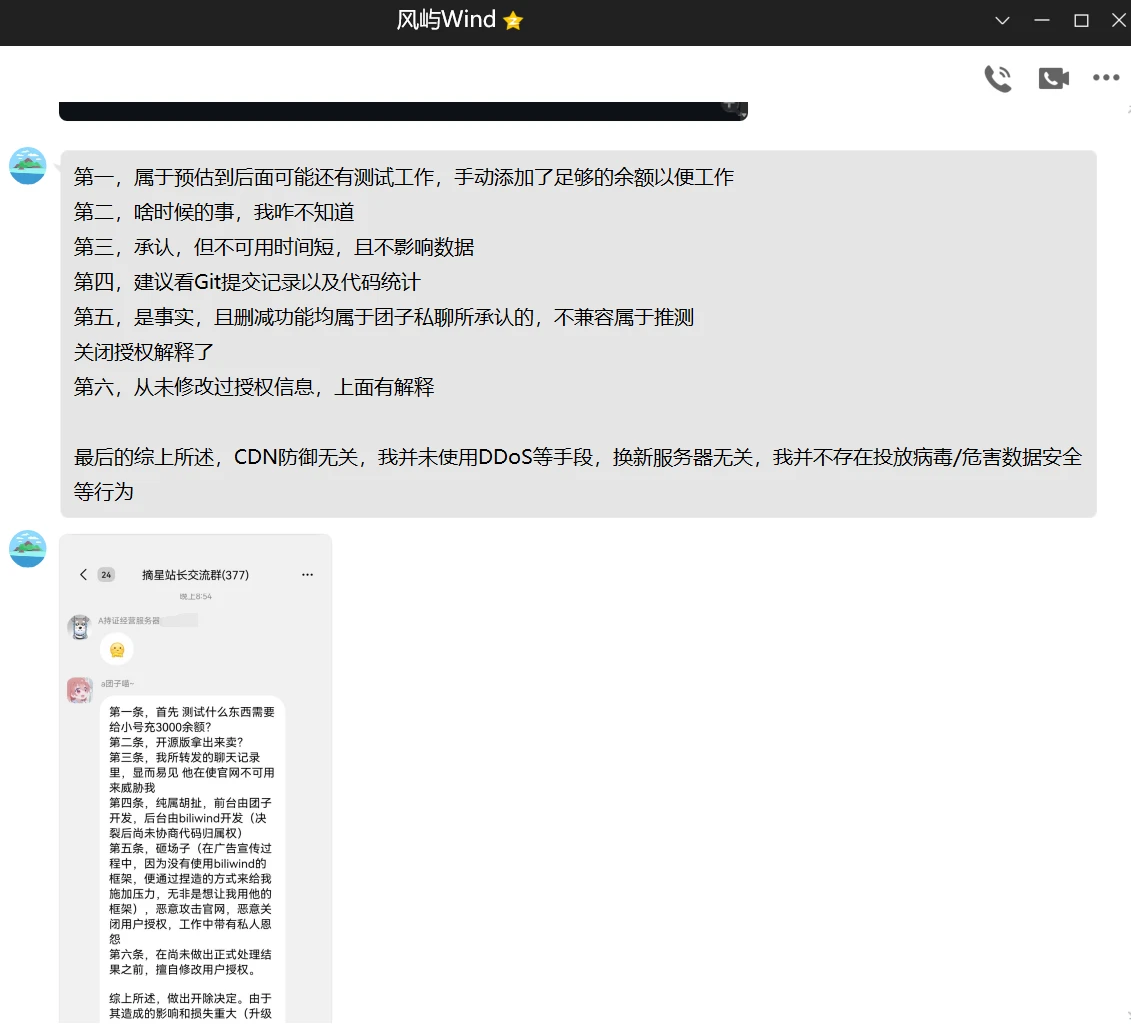This screenshot has width=1131, height=1025.
Task: Click the yellow emoji sticker bubble
Action: click(117, 650)
